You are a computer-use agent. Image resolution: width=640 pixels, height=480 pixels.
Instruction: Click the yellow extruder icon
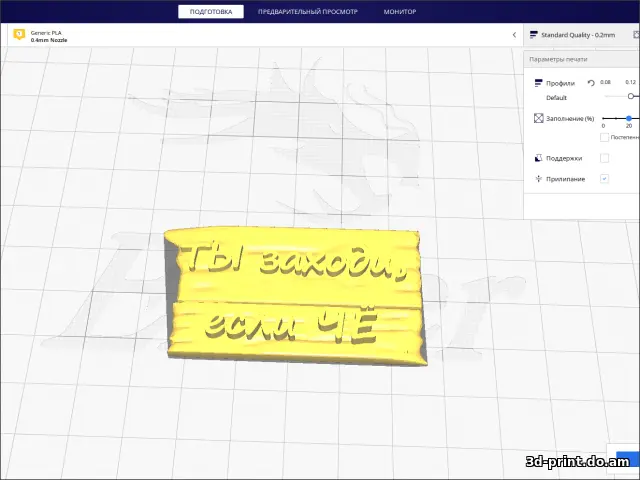19,35
